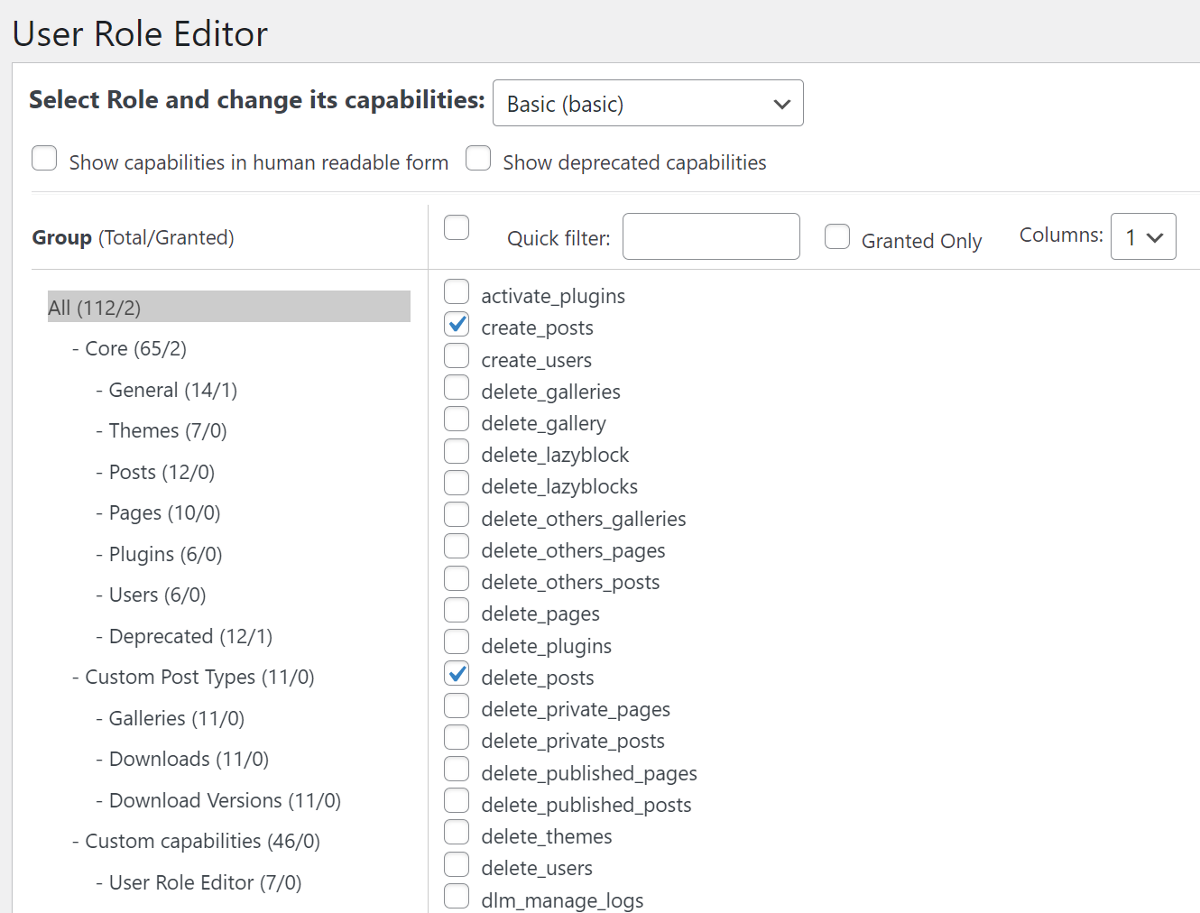Tick the select-all capabilities checkbox
Image resolution: width=1200 pixels, height=913 pixels.
[x=456, y=228]
